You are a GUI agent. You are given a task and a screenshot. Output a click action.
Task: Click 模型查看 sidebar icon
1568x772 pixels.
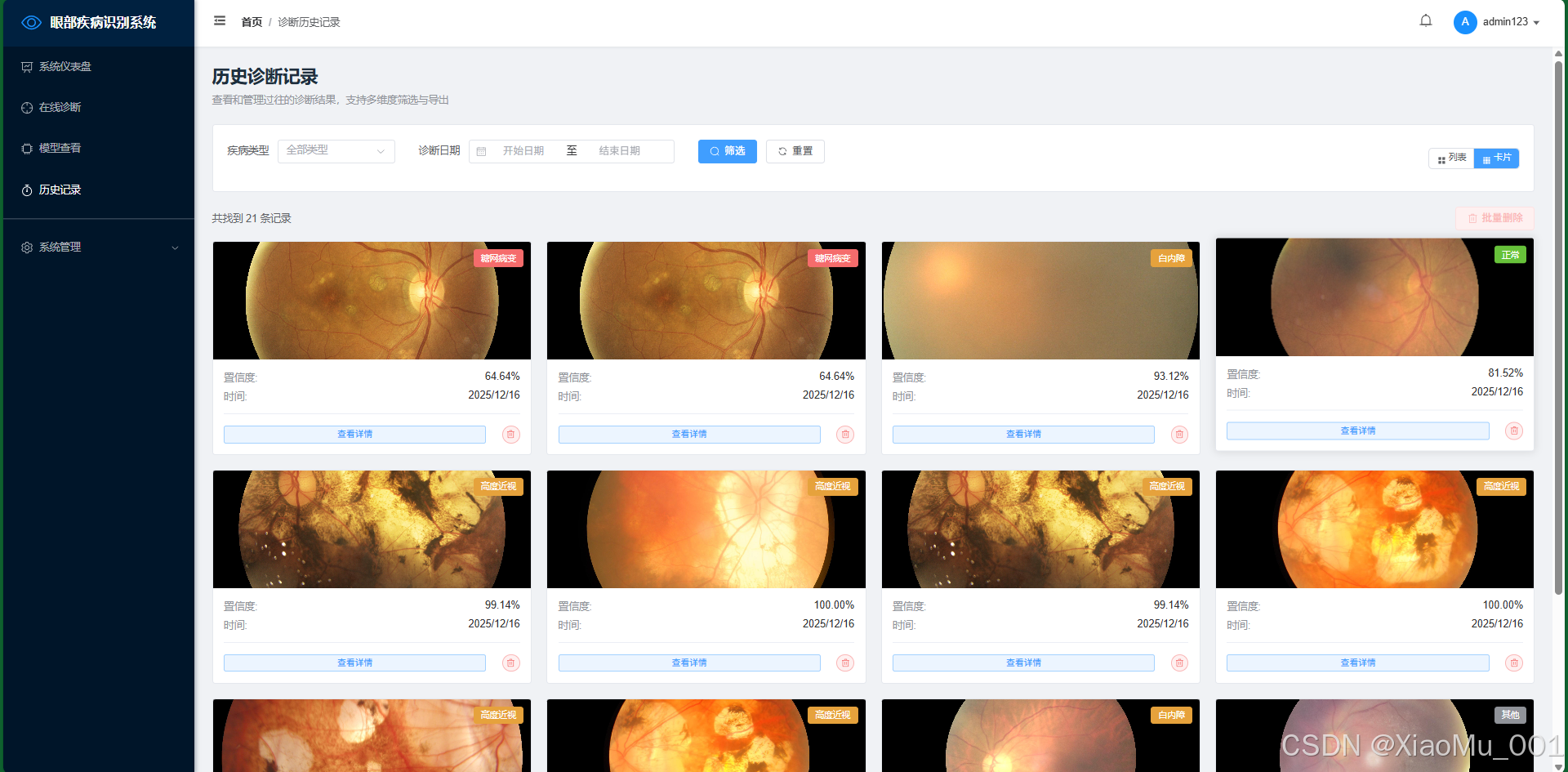point(27,149)
